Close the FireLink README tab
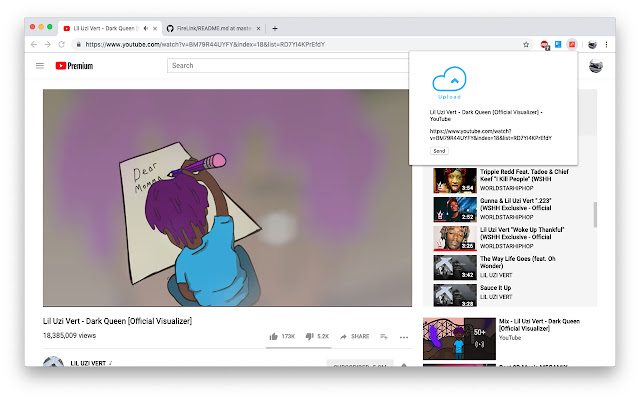Viewport: 640px width, 400px height. coord(258,29)
